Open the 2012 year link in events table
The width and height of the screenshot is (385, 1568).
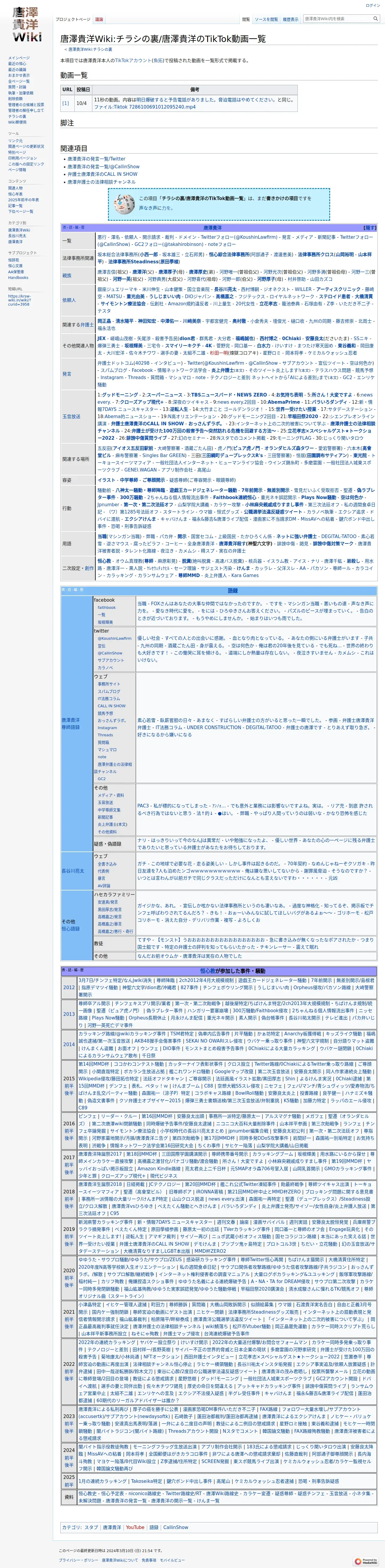coord(69,987)
